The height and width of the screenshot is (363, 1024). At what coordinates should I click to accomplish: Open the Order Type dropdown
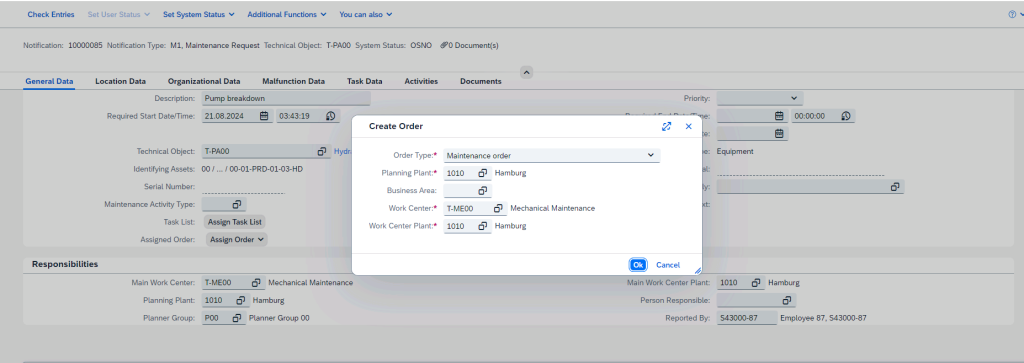[x=650, y=155]
